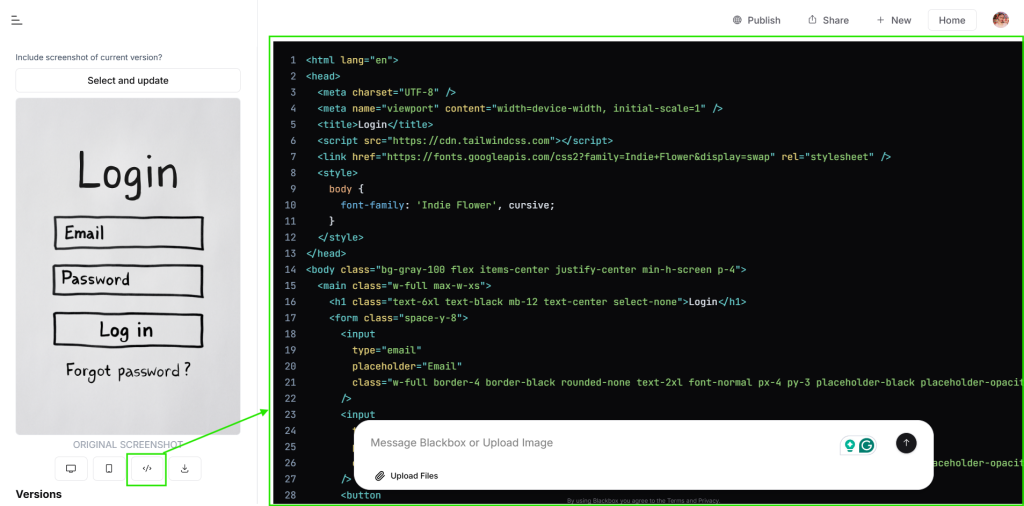Show the code view
The width and height of the screenshot is (1024, 506).
147,468
